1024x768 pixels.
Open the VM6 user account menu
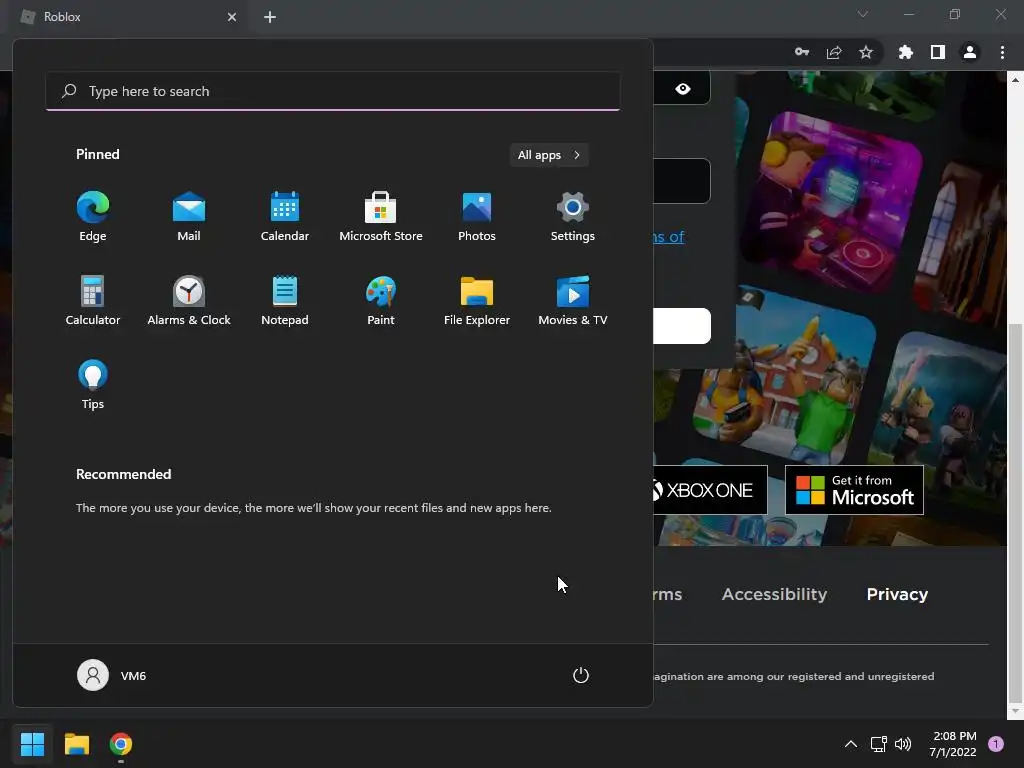point(112,675)
